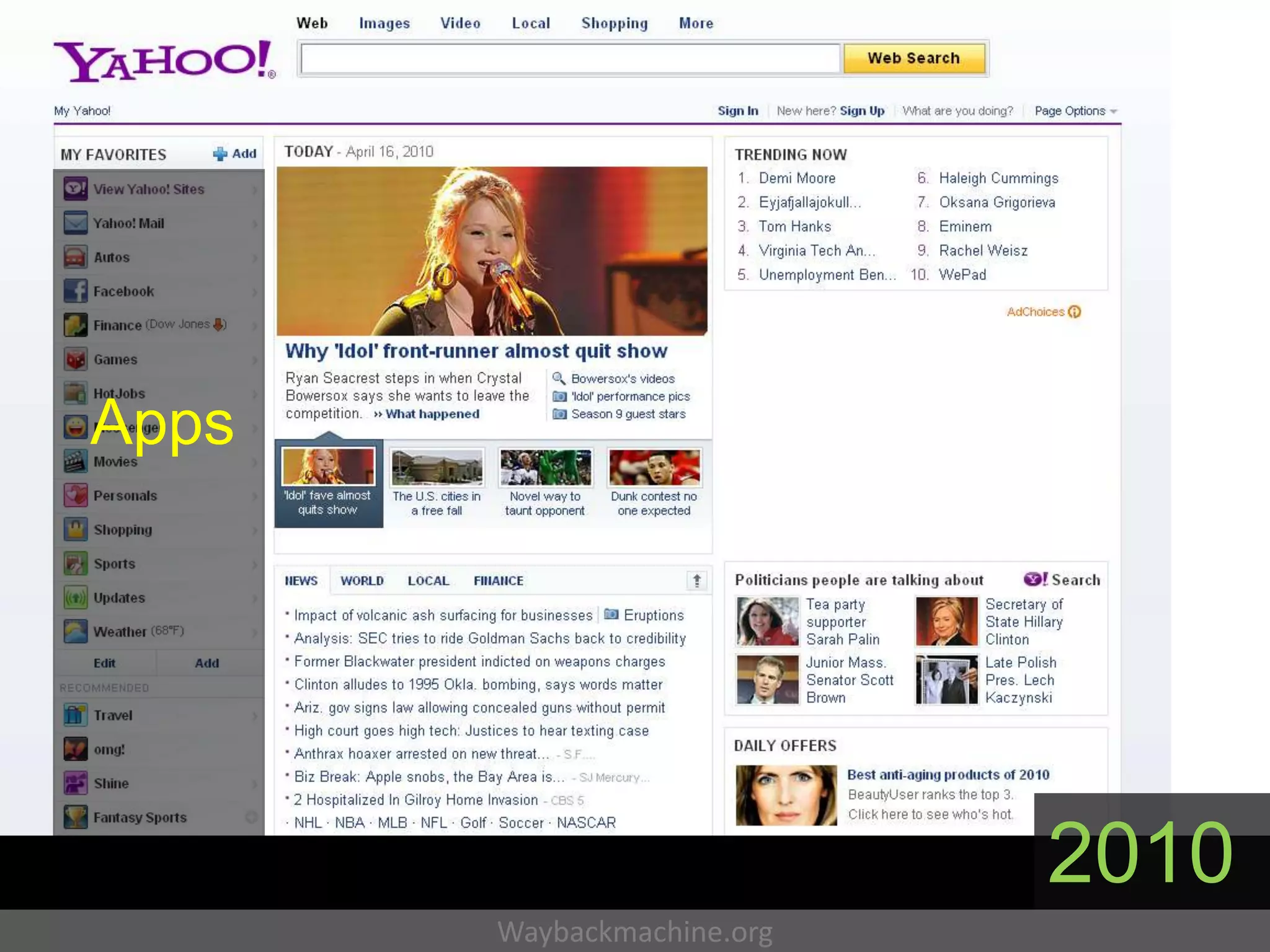The image size is (1270, 952).
Task: Expand the Shopping row arrow
Action: (x=255, y=531)
